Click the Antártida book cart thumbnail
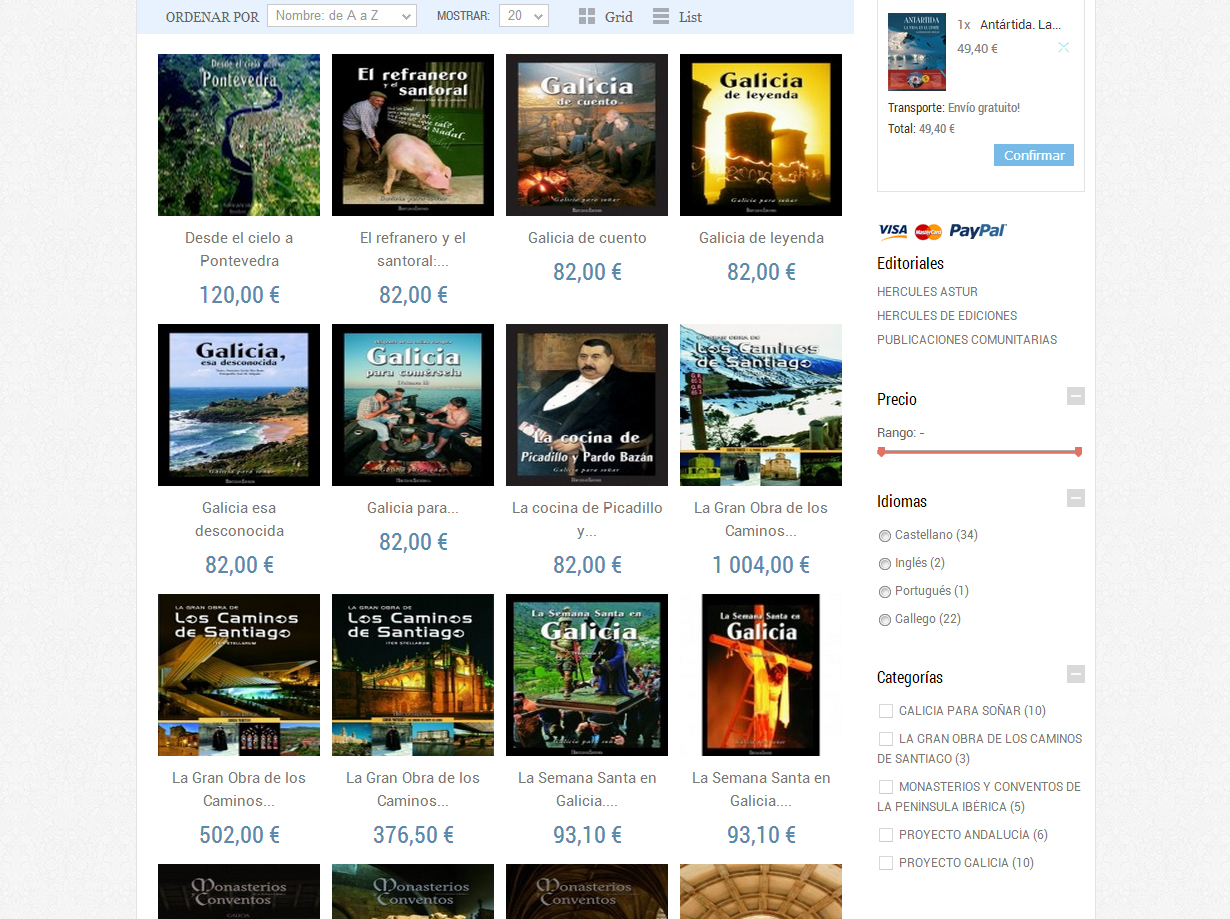 [x=917, y=52]
